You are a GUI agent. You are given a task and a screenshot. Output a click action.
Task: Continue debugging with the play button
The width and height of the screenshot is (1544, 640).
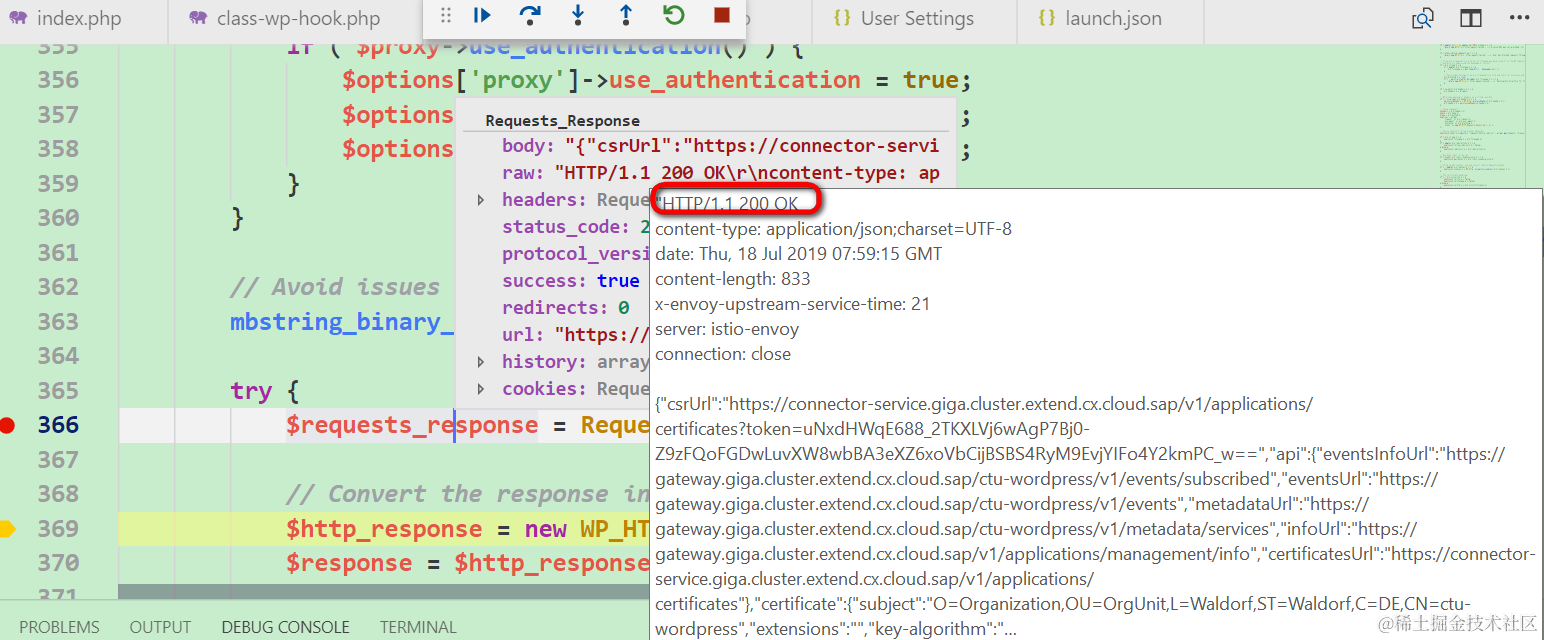coord(482,15)
